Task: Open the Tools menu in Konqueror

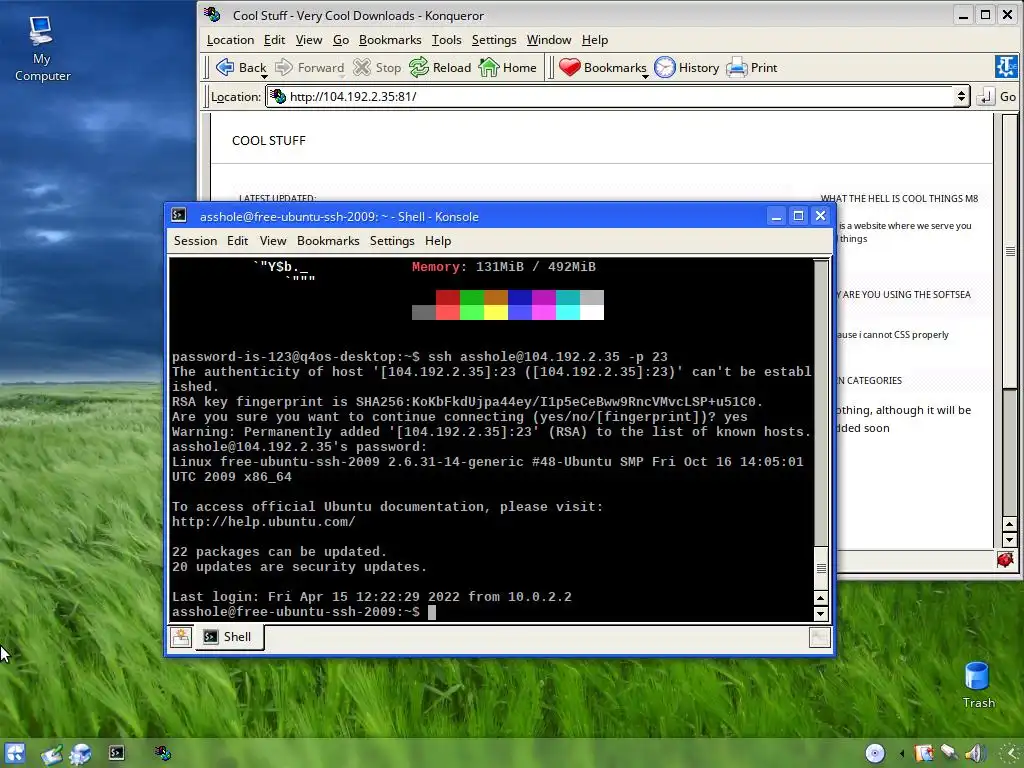Action: coord(446,40)
